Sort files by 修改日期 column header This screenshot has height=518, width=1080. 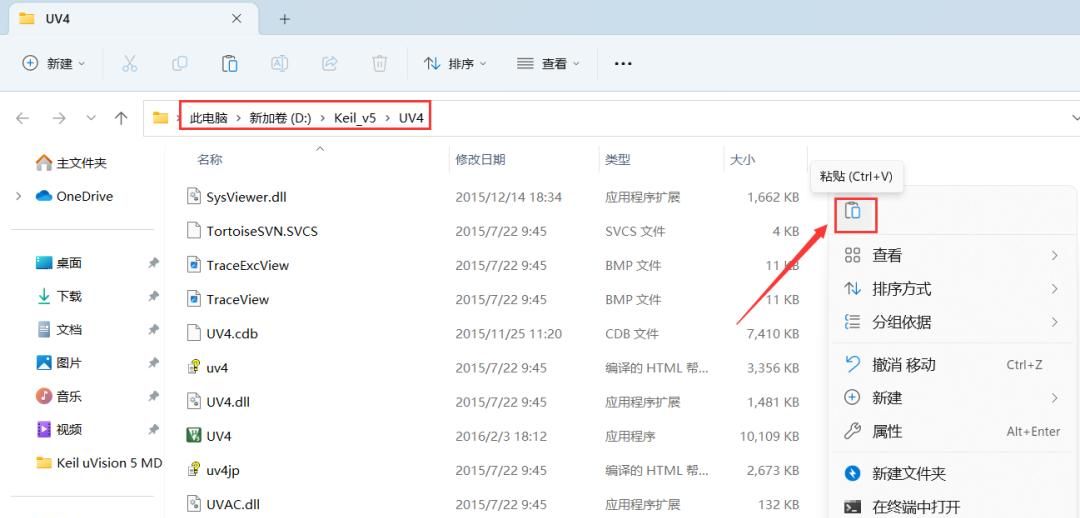[x=480, y=159]
